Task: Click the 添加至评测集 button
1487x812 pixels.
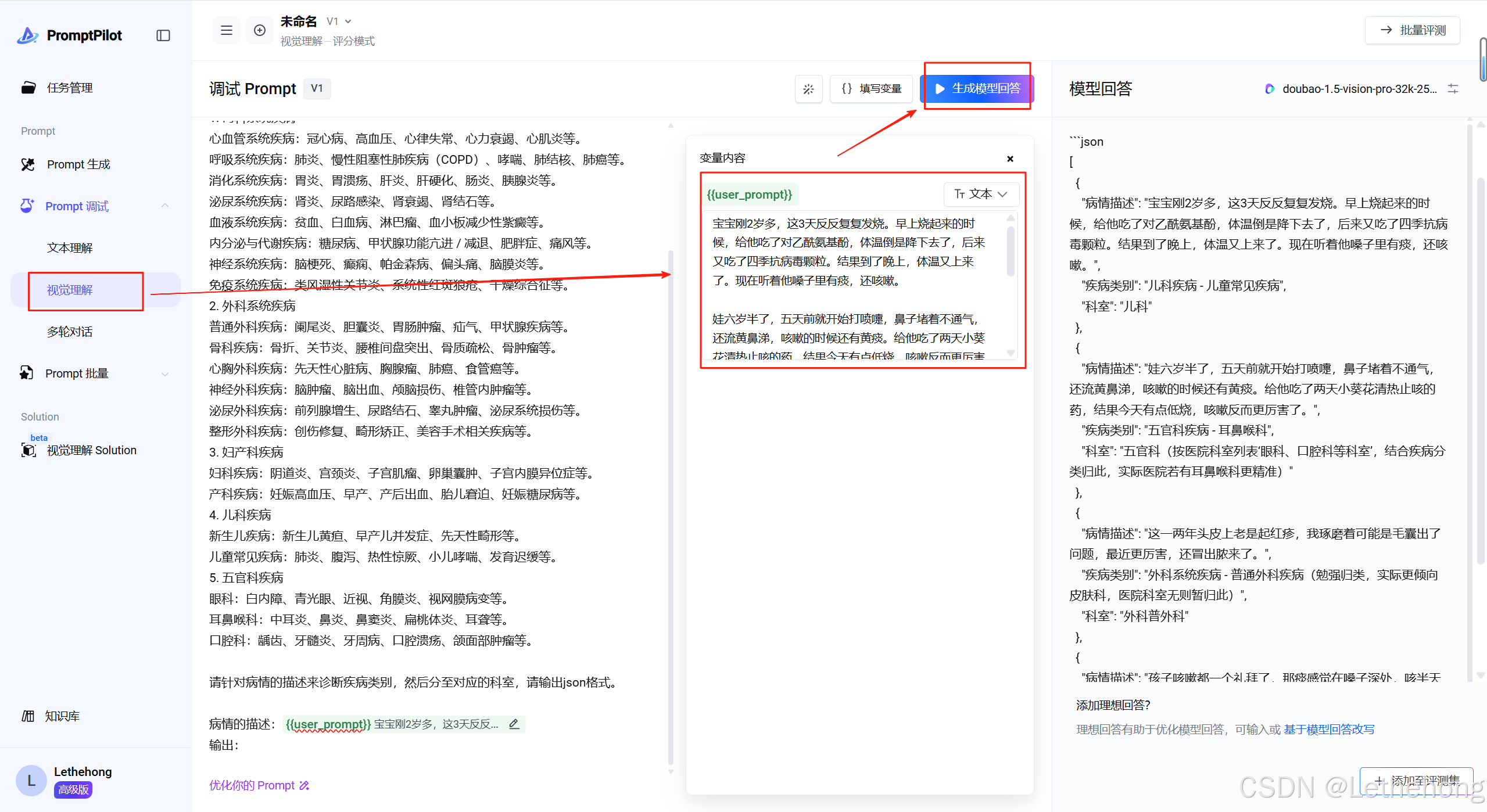Action: click(1416, 781)
